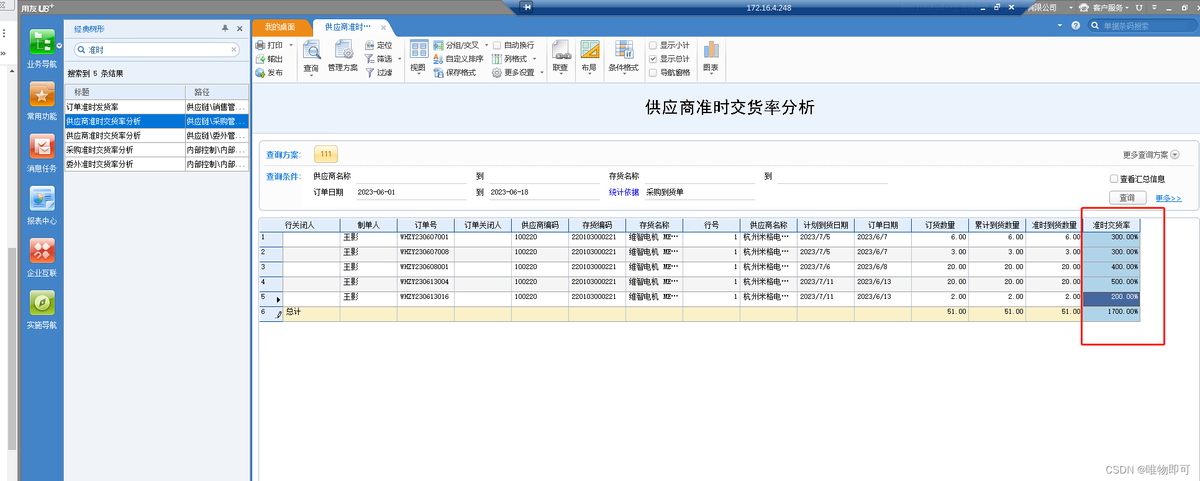Click the 常用功能 star icon
Viewport: 1200px width, 481px height.
pyautogui.click(x=42, y=97)
